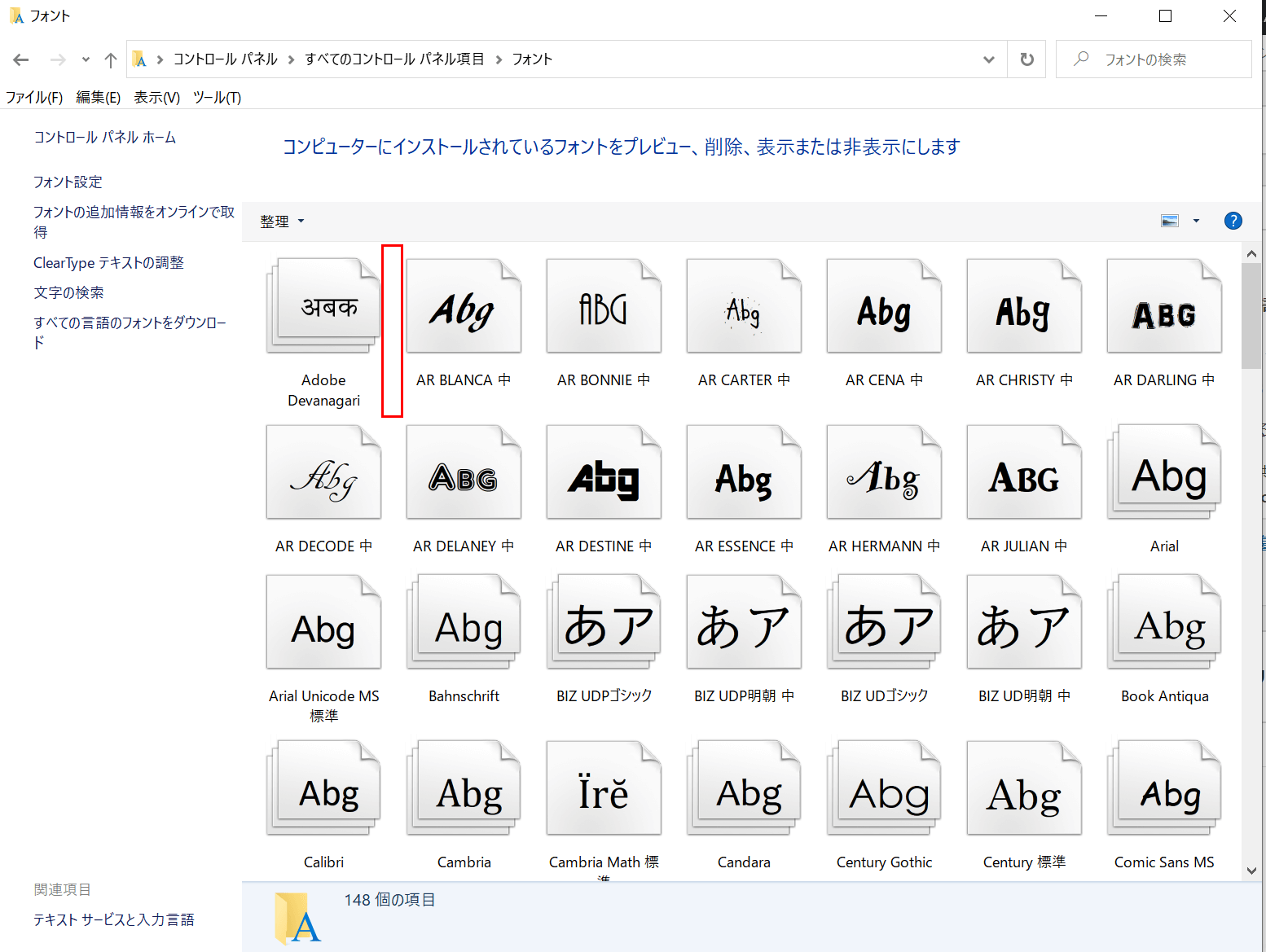
Task: Open the 表示(V) menu
Action: click(157, 98)
